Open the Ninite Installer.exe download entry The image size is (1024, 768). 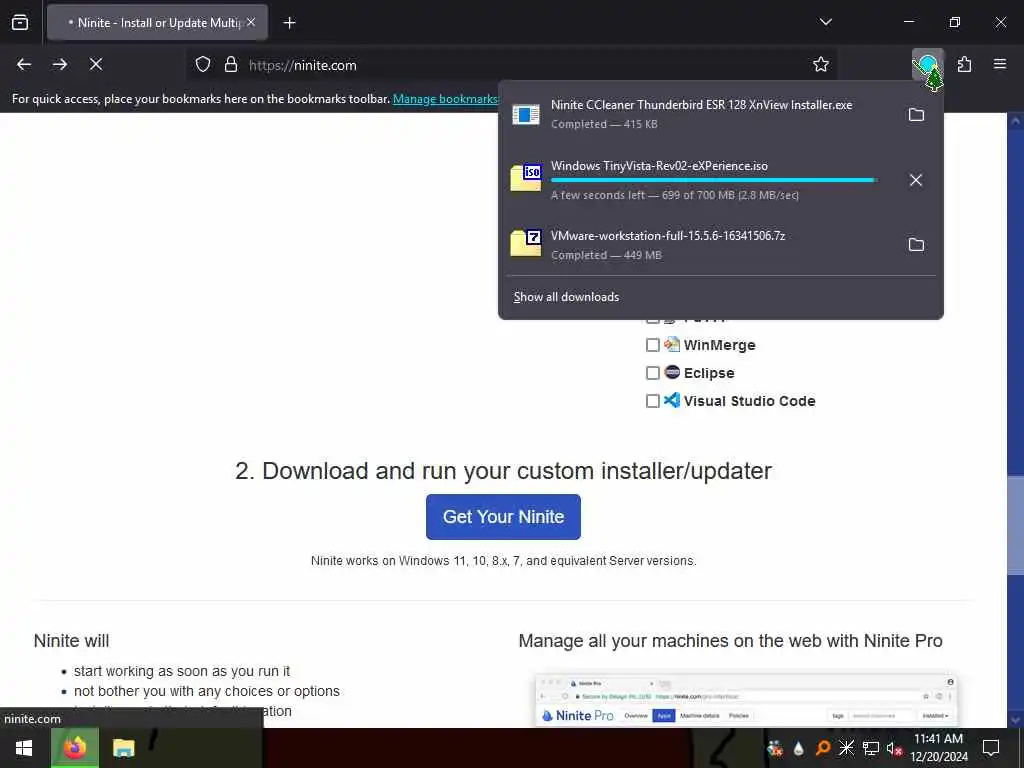coord(701,114)
